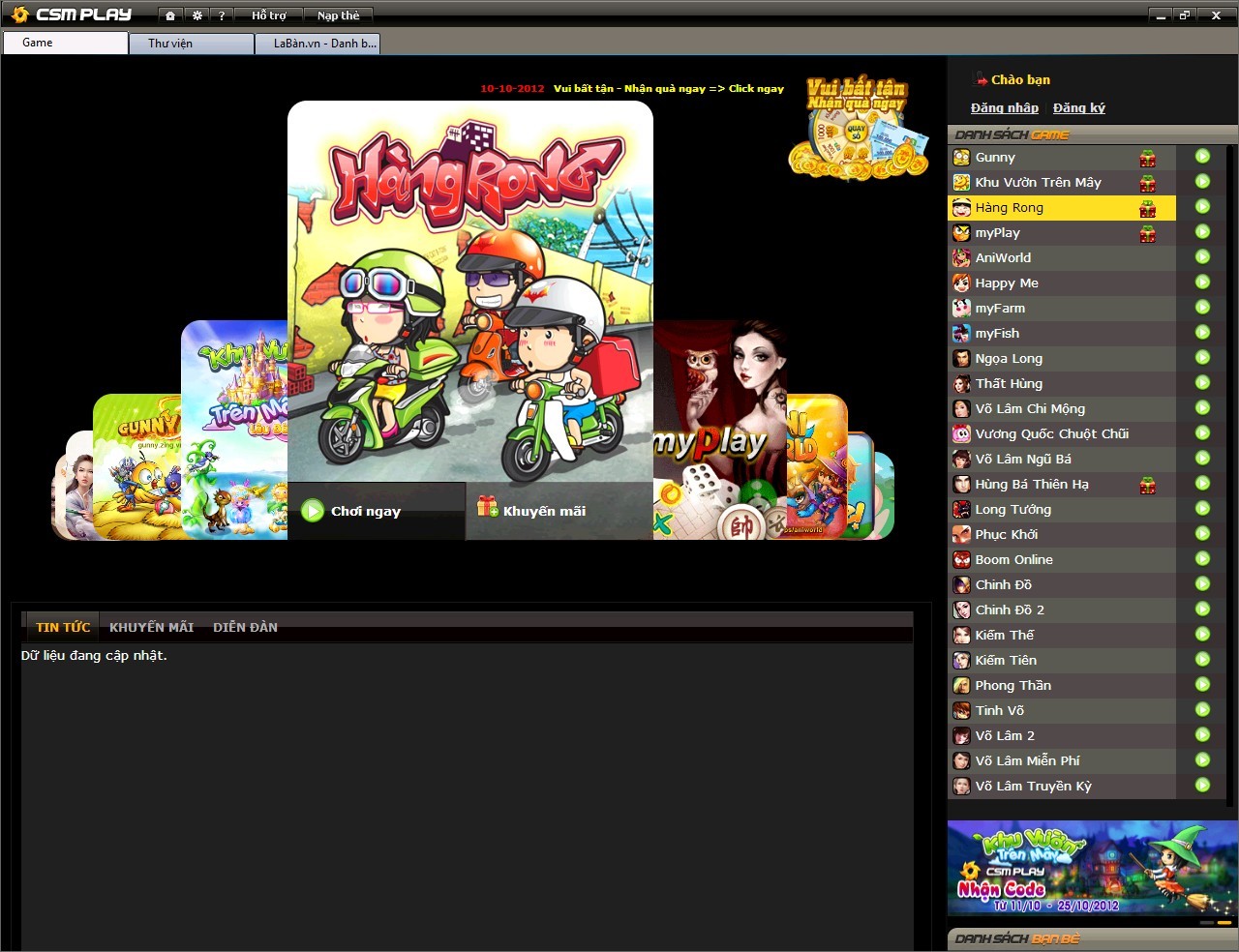Screen dimensions: 1239x952
Task: Click gift icon in Gunny row
Action: click(1148, 158)
